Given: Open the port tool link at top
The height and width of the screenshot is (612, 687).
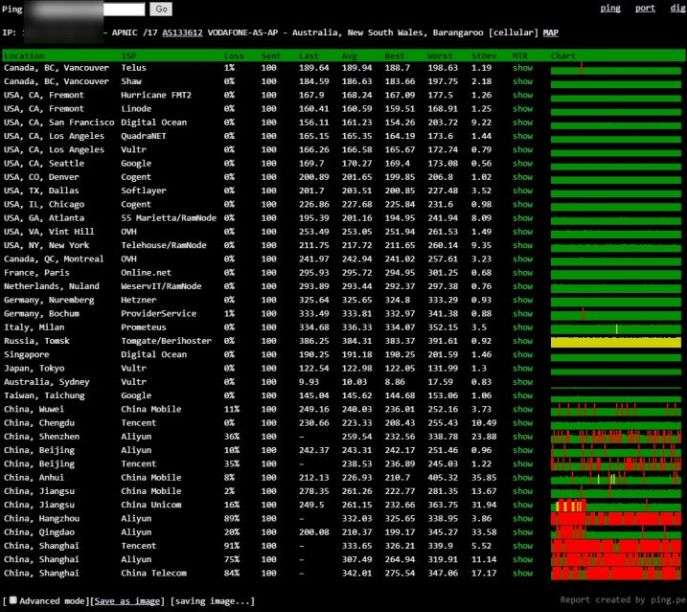Looking at the screenshot, I should pyautogui.click(x=645, y=8).
